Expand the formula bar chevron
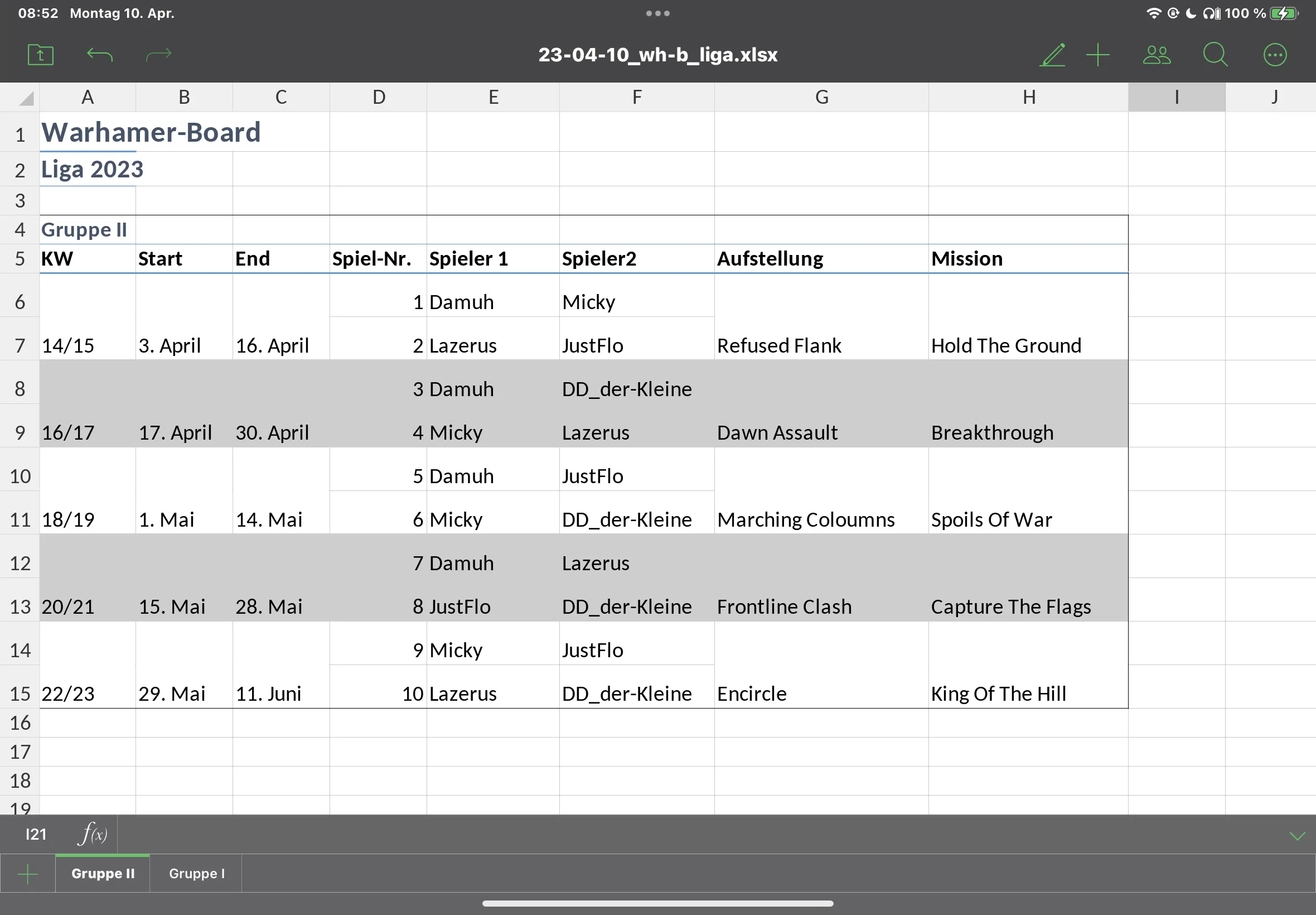This screenshot has height=915, width=1316. pos(1297,835)
